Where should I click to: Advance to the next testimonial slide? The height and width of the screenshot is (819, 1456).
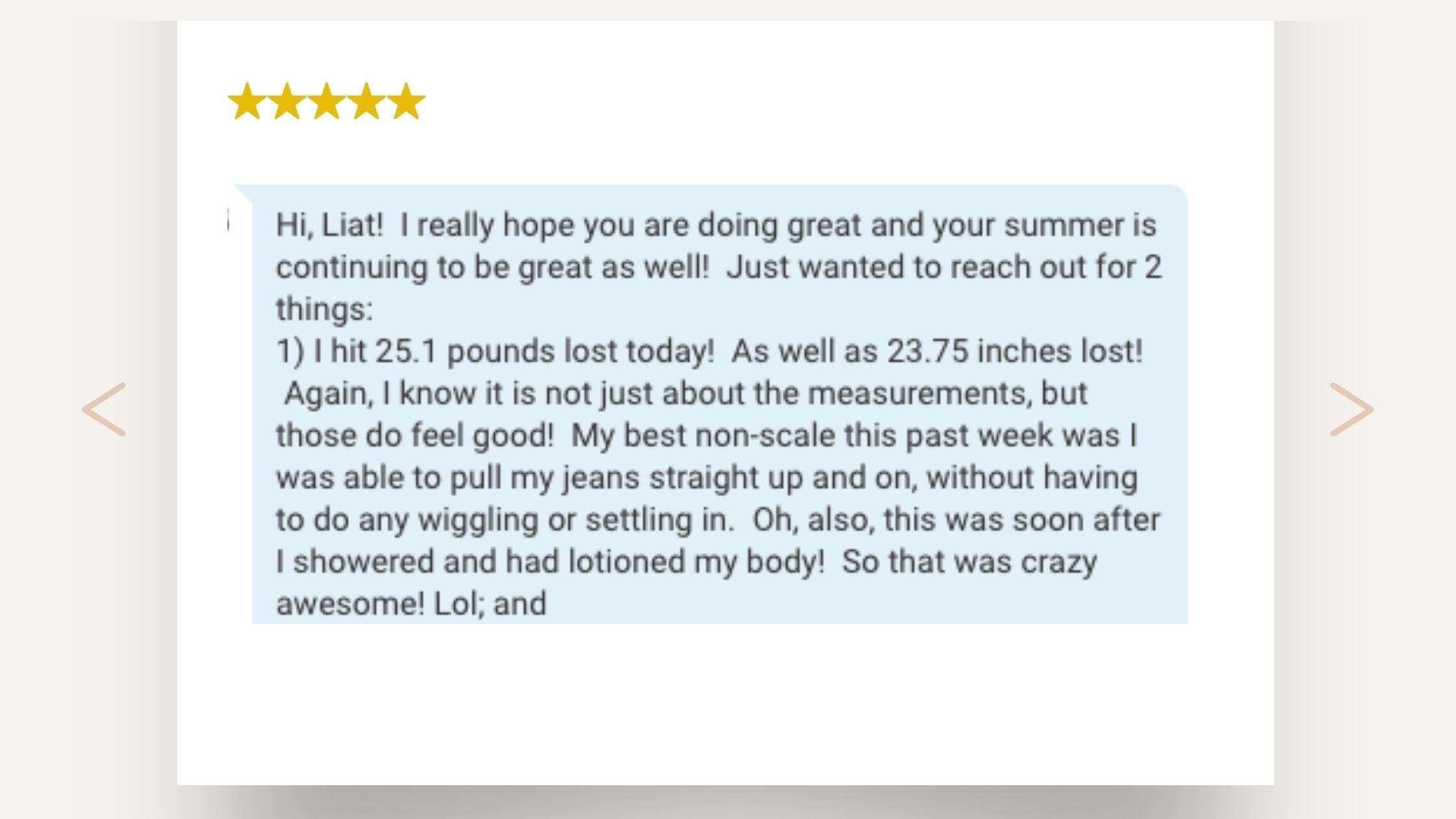[x=1351, y=409]
